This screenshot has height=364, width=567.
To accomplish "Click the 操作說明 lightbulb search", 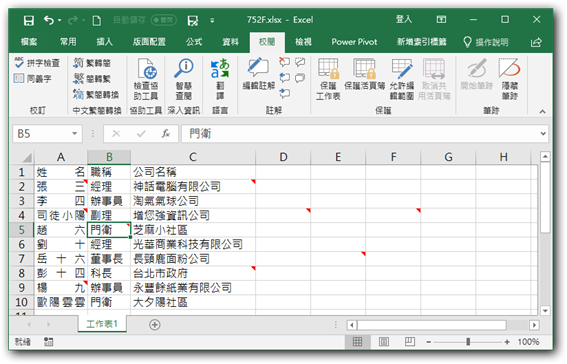I will pyautogui.click(x=486, y=42).
